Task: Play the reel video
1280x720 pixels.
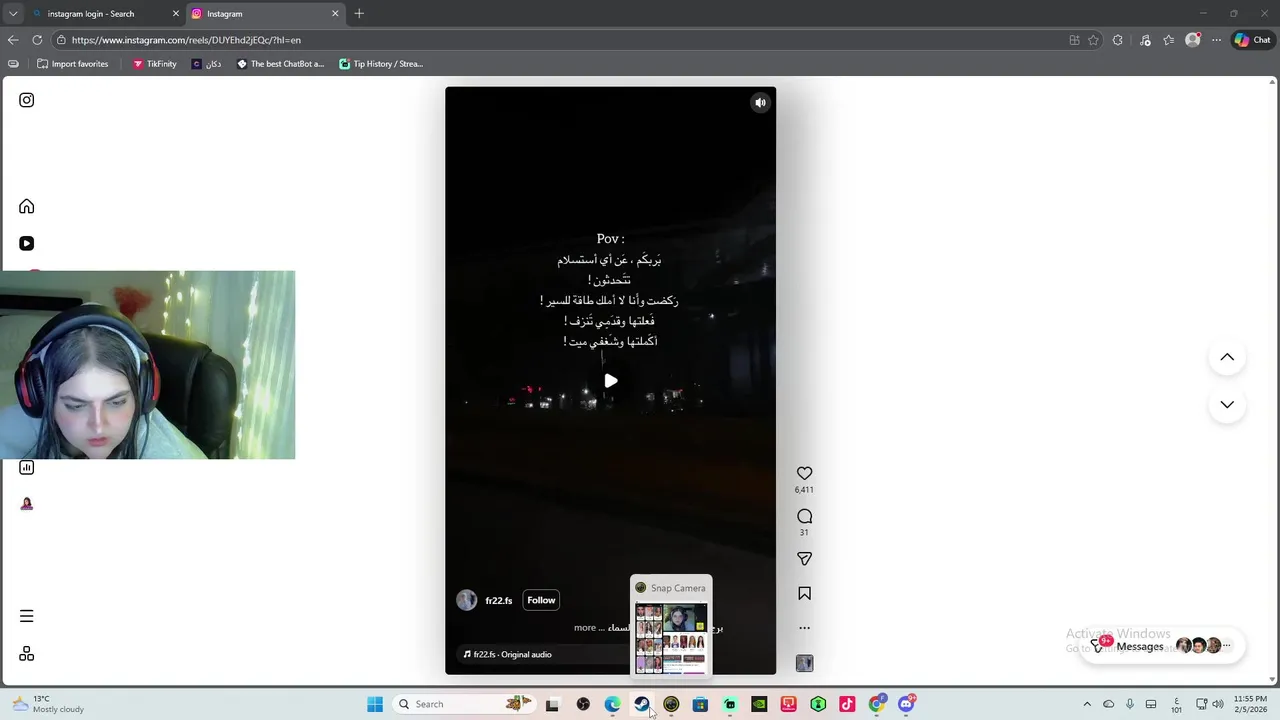Action: [x=611, y=380]
